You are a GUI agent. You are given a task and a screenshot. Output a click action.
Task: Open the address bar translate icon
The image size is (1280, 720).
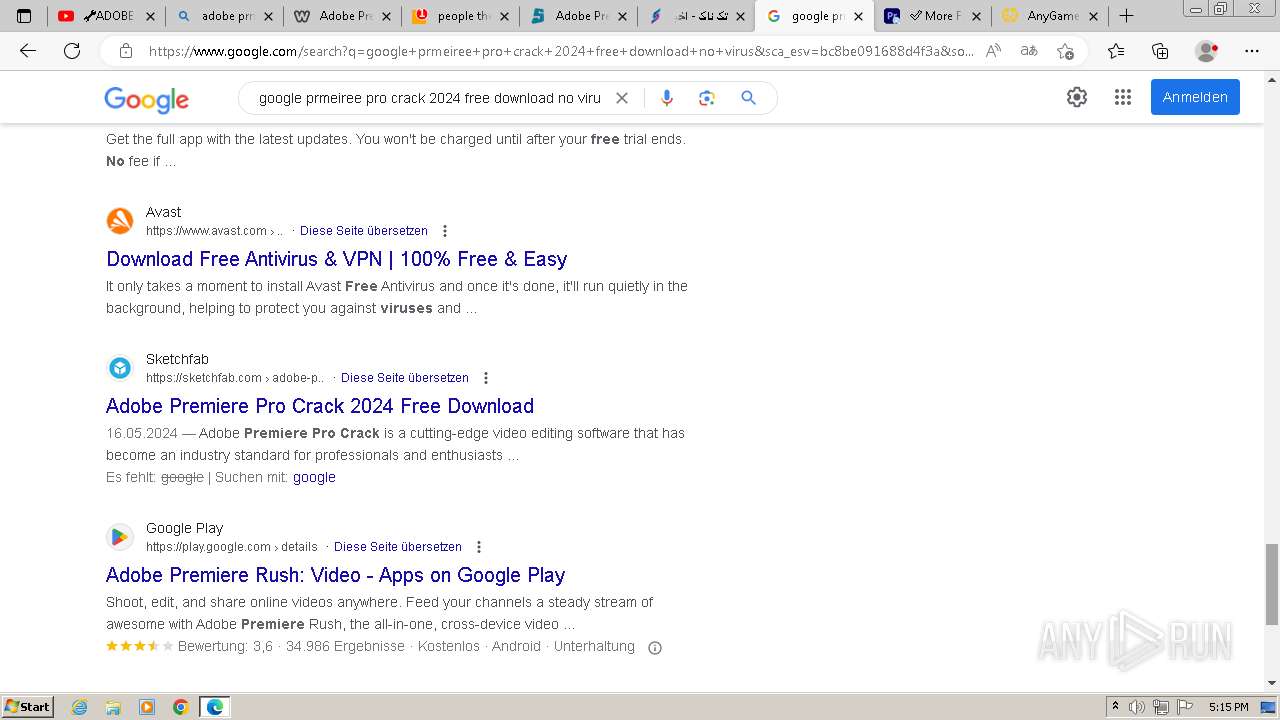(1028, 51)
